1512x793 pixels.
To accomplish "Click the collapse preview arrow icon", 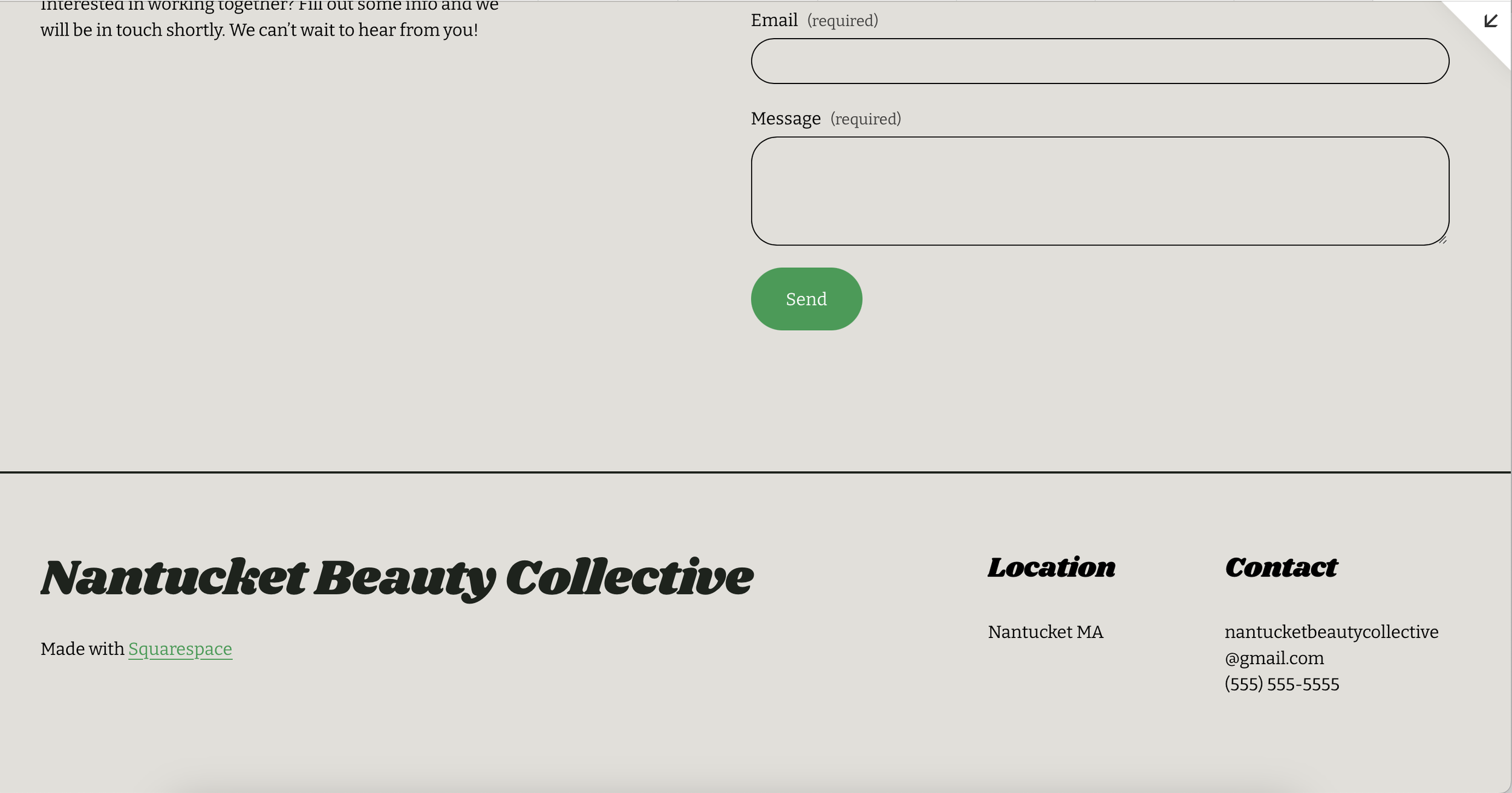I will pos(1490,21).
